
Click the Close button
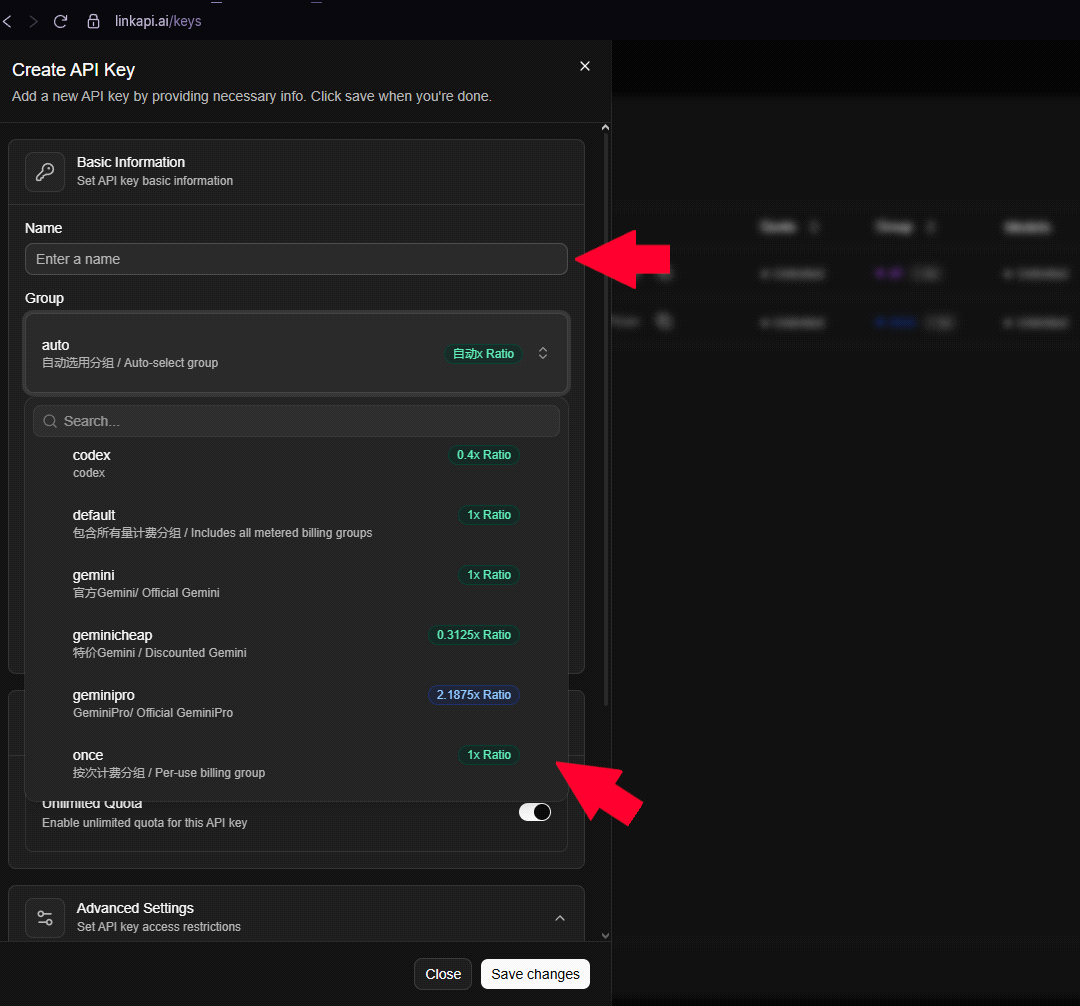pyautogui.click(x=443, y=974)
